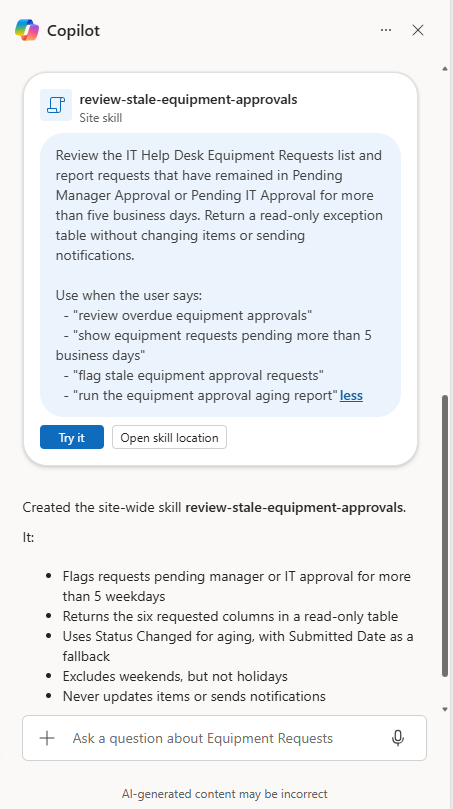Click the plus icon beside the question box

coord(47,738)
